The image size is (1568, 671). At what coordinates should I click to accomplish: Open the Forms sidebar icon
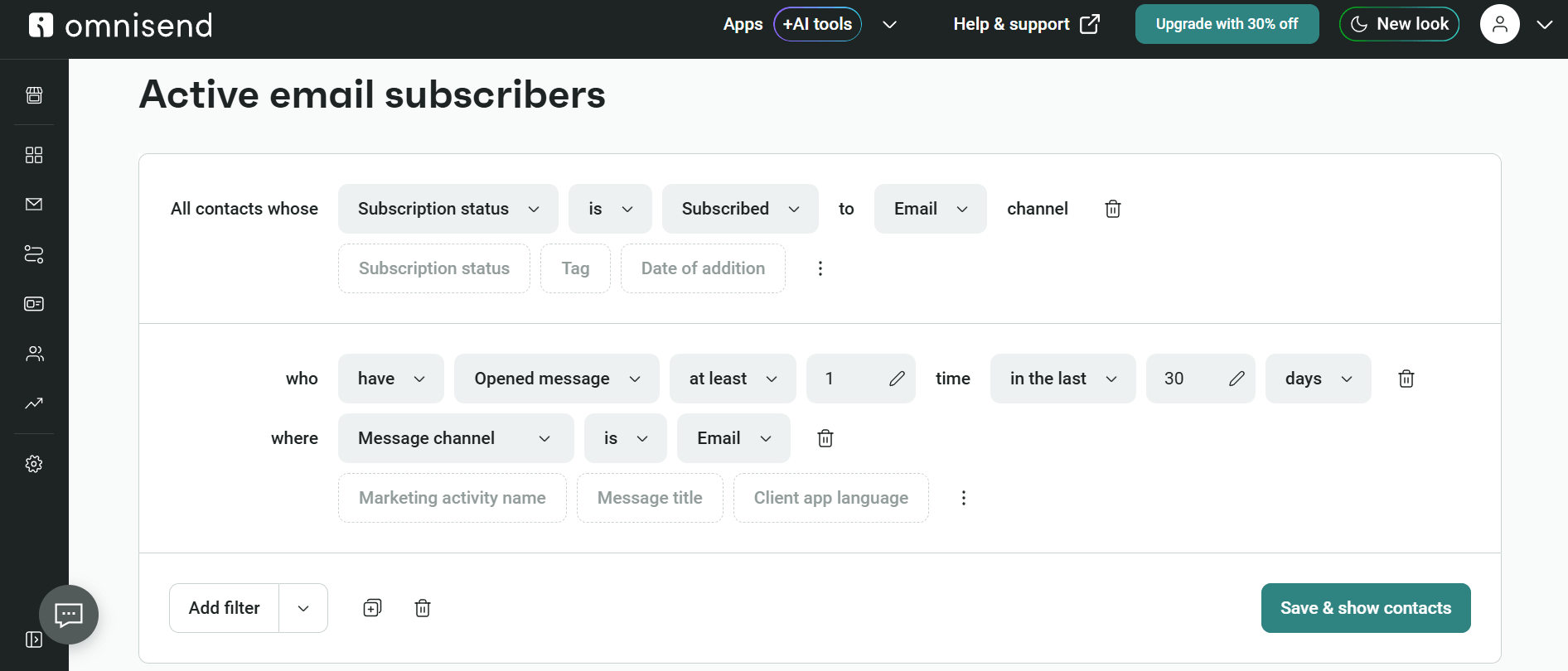34,304
